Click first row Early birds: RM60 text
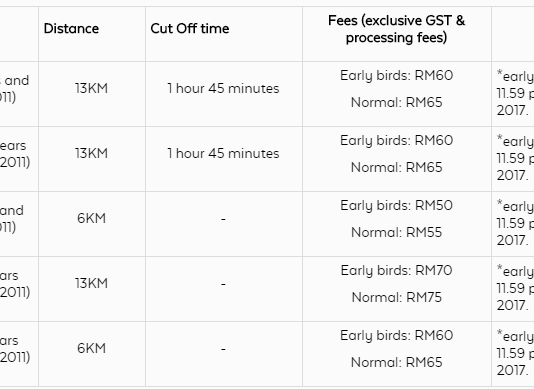This screenshot has height=389, width=534. tap(396, 76)
